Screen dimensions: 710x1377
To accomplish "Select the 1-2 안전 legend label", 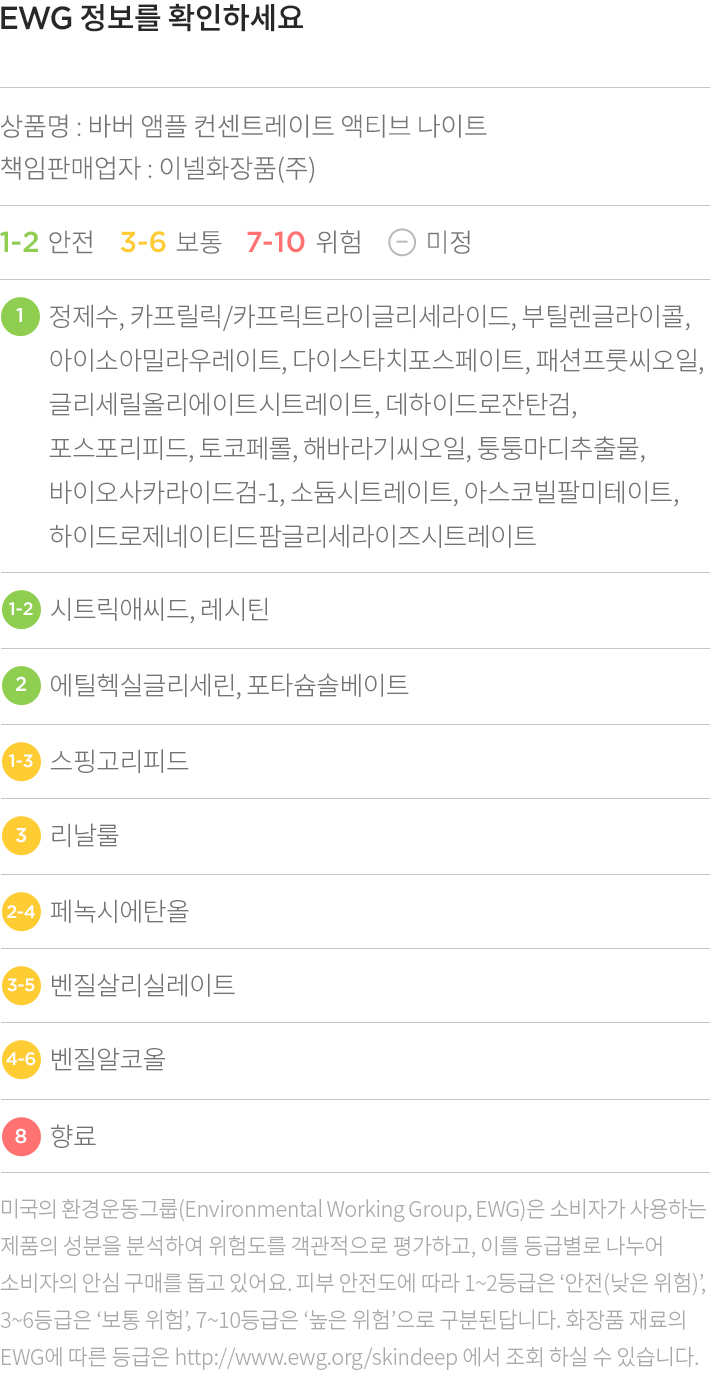I will point(47,242).
